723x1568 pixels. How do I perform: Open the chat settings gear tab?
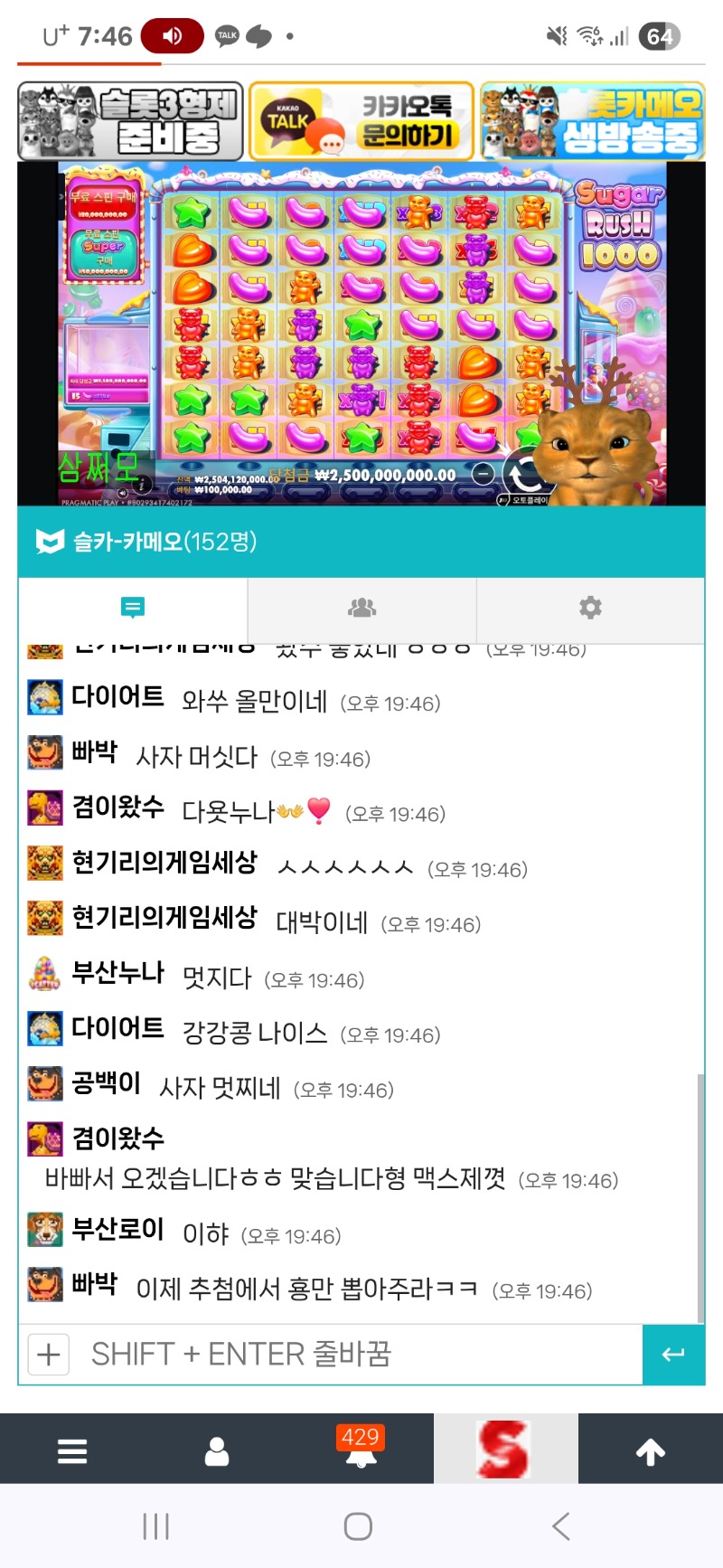click(590, 608)
